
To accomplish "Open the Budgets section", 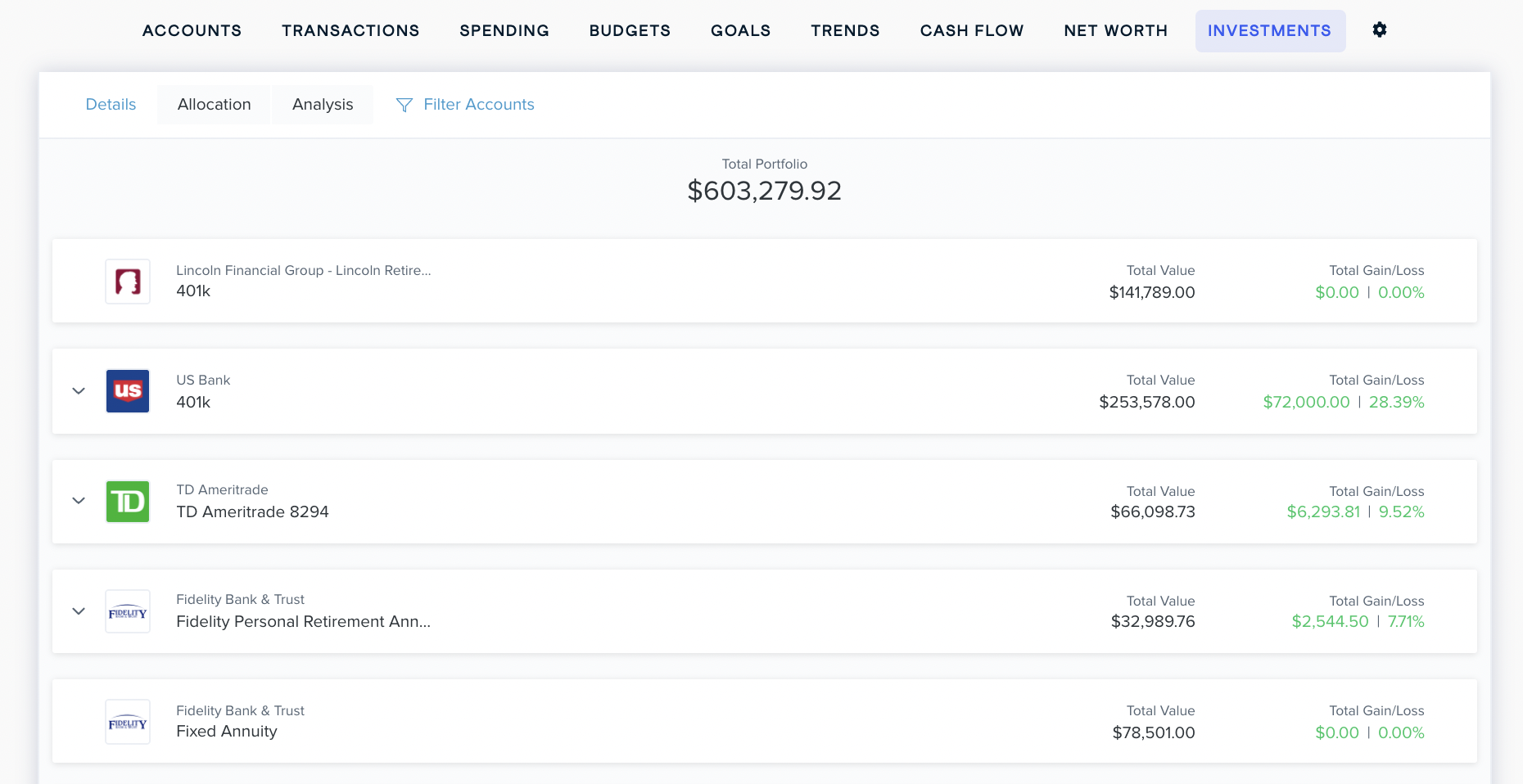I will [630, 31].
